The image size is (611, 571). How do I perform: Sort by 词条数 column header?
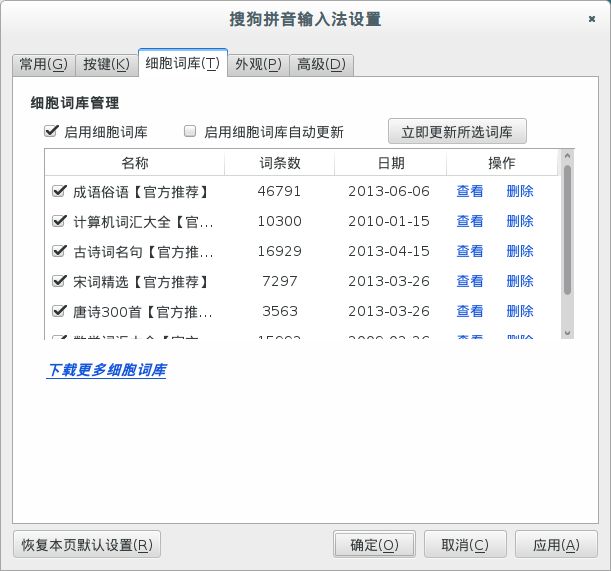(x=280, y=163)
